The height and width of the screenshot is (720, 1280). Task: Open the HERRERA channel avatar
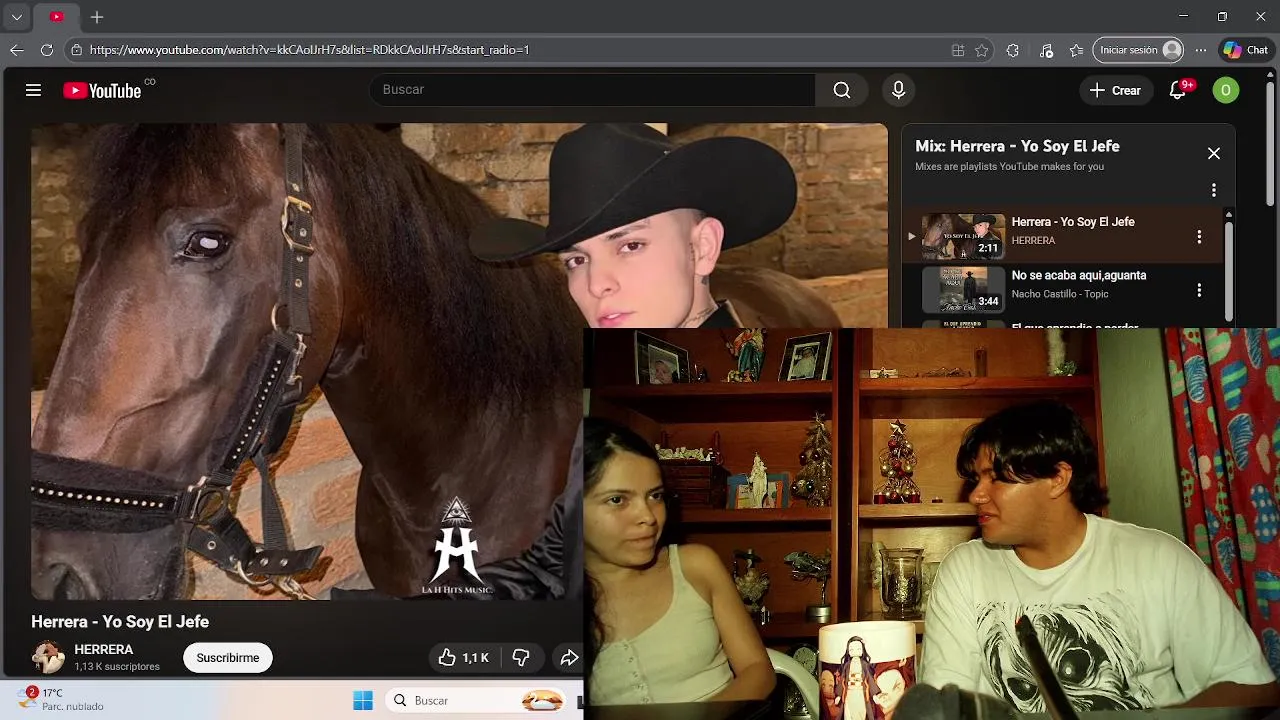[x=48, y=657]
